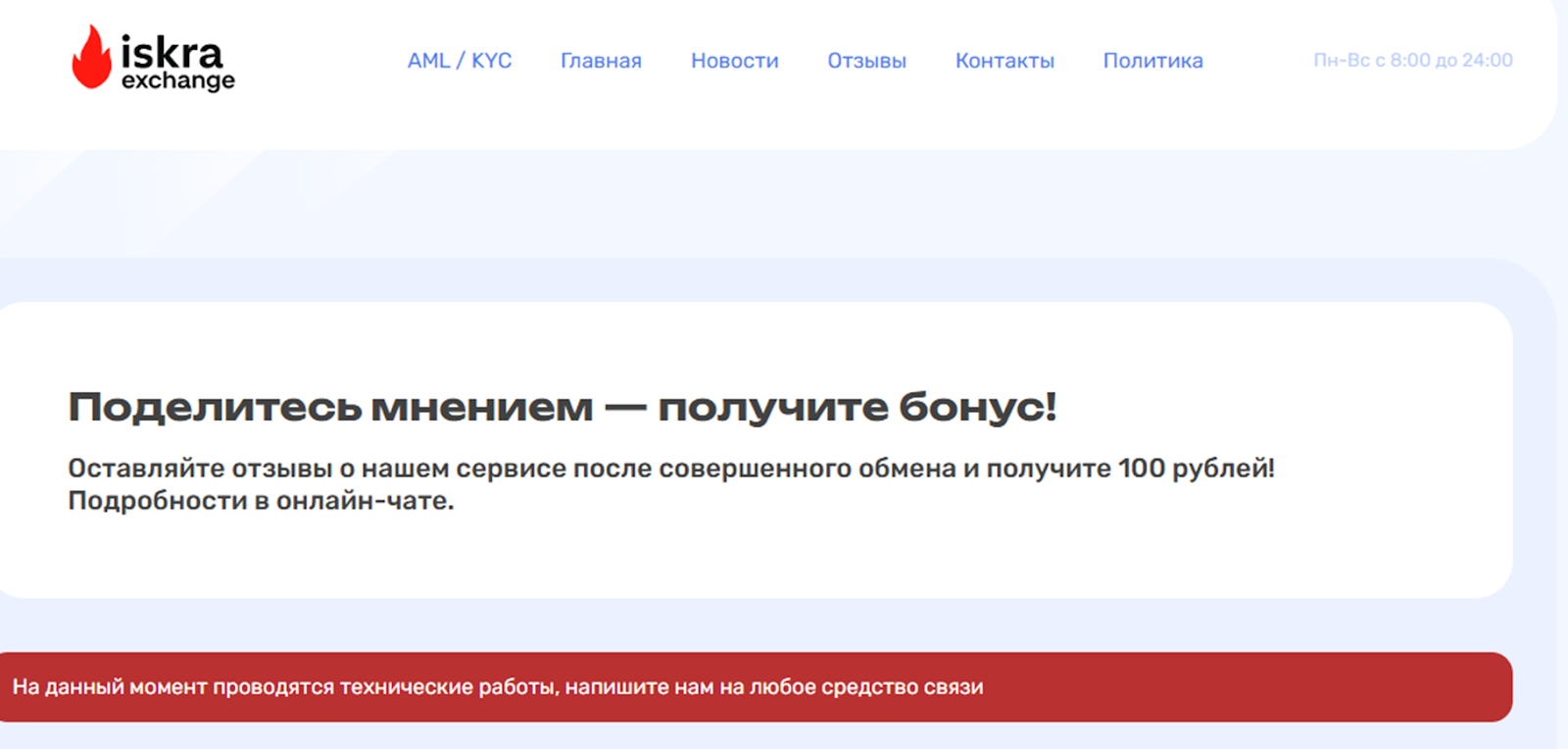Open the Политика page
Image resolution: width=1568 pixels, height=749 pixels.
pos(1153,61)
